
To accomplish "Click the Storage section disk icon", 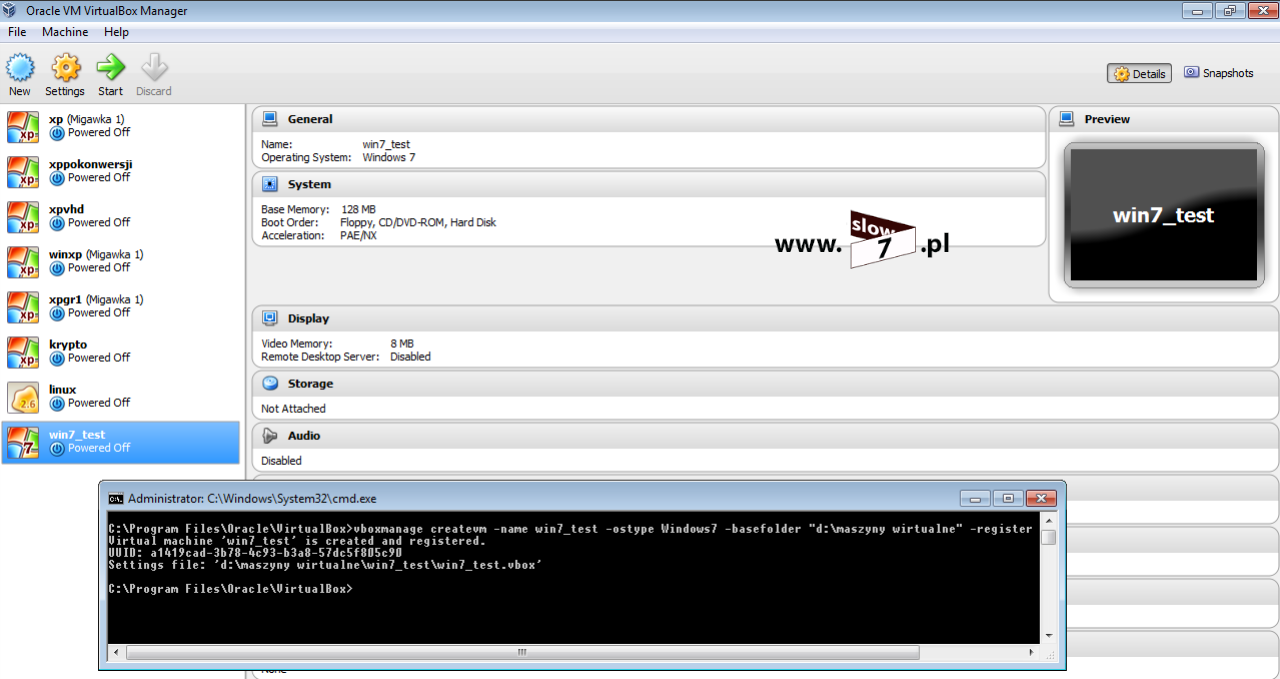I will coord(269,383).
